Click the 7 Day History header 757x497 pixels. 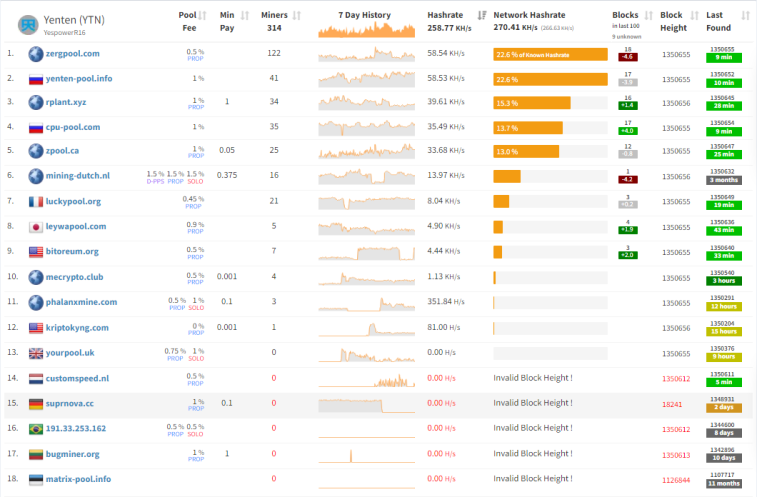(x=364, y=15)
